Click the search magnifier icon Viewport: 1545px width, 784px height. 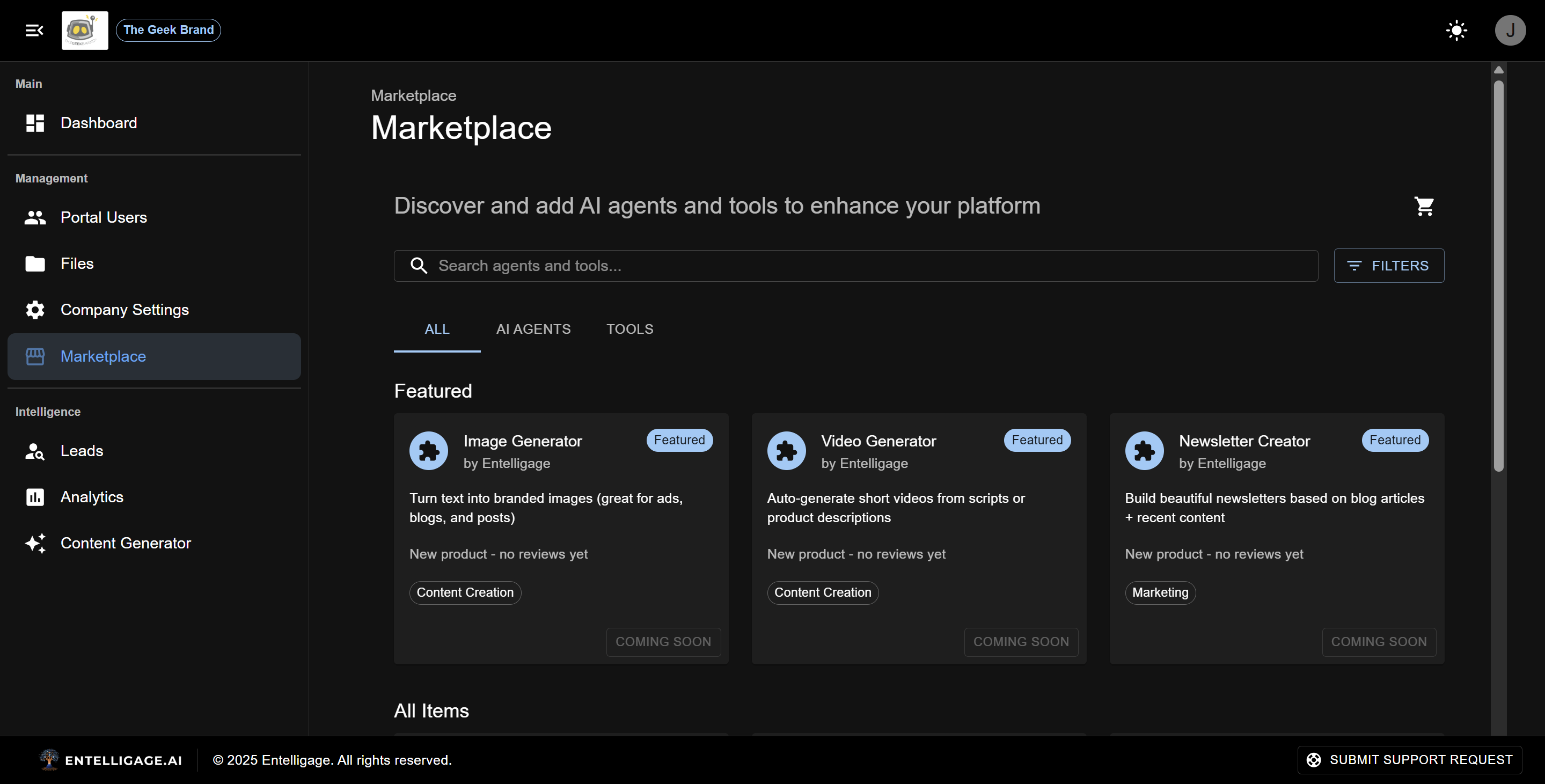point(419,266)
